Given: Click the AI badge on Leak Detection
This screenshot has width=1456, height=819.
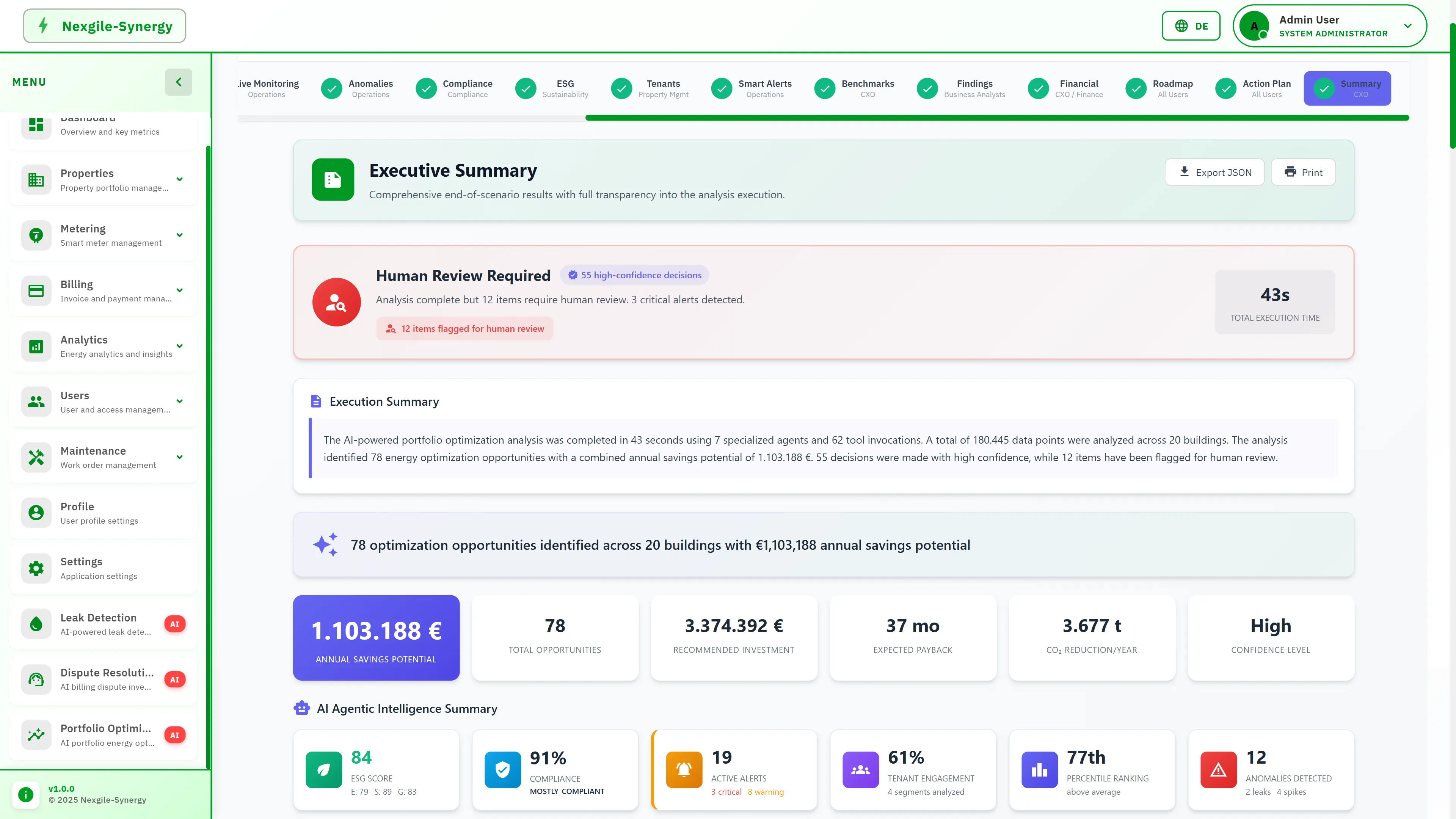Looking at the screenshot, I should pyautogui.click(x=175, y=624).
